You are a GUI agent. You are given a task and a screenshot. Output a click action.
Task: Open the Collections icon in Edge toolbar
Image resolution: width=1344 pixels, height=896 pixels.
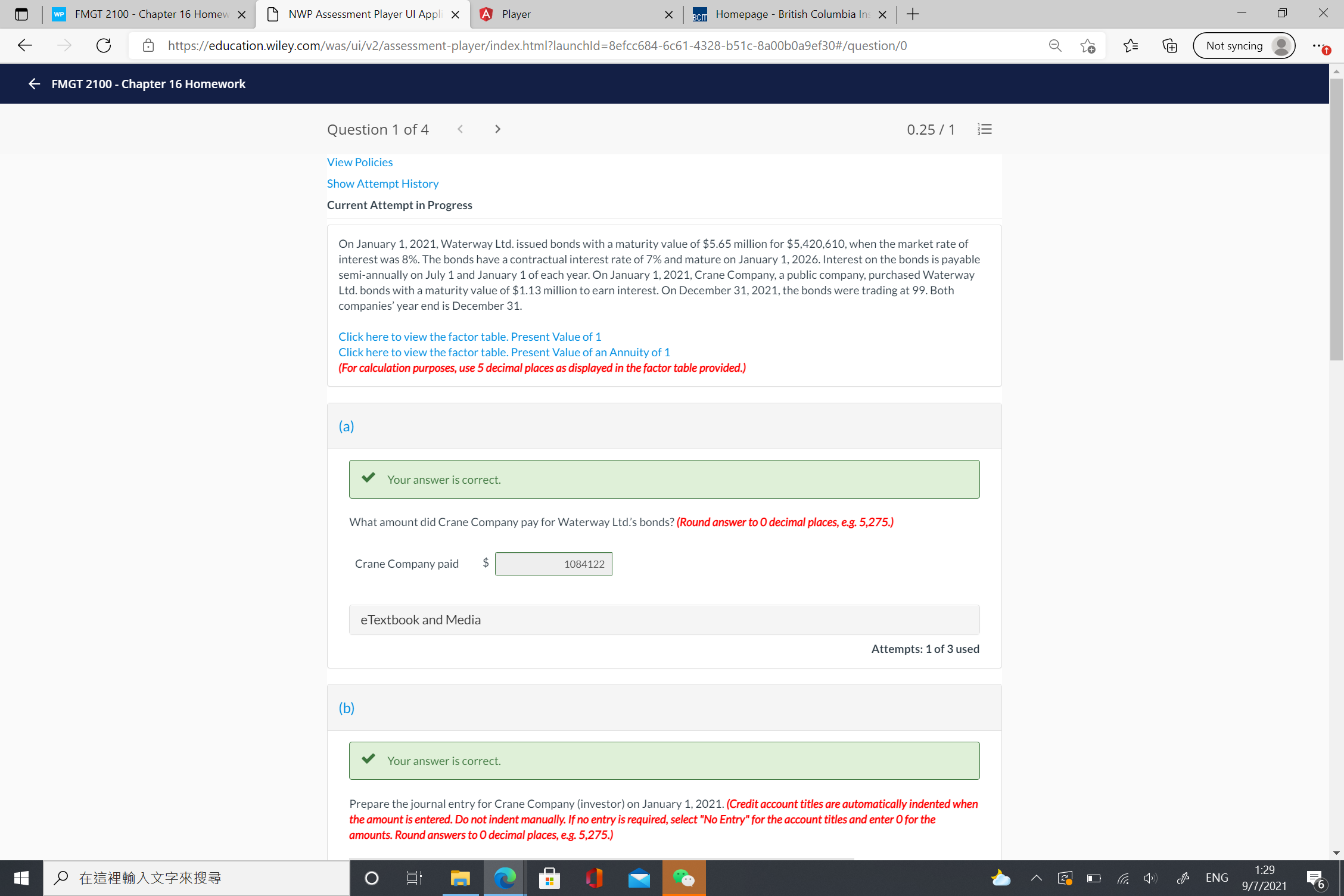1169,45
